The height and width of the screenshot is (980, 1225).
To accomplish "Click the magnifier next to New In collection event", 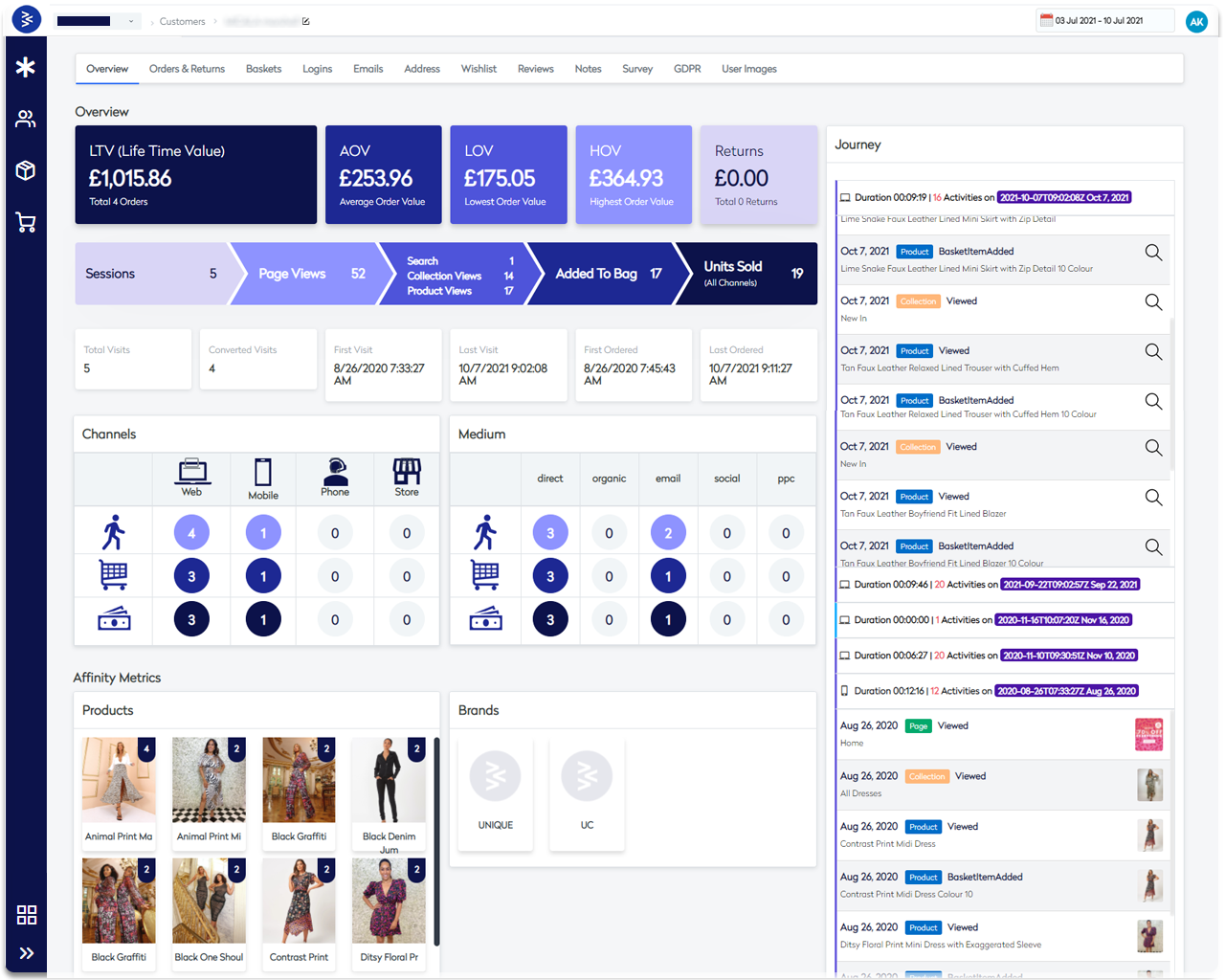I will point(1153,301).
